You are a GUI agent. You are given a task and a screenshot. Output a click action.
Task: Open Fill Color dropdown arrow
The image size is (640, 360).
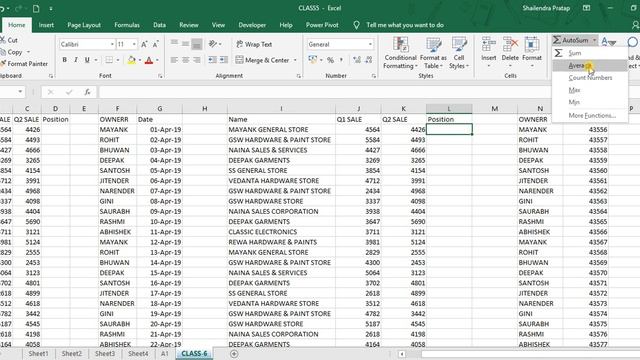140,60
